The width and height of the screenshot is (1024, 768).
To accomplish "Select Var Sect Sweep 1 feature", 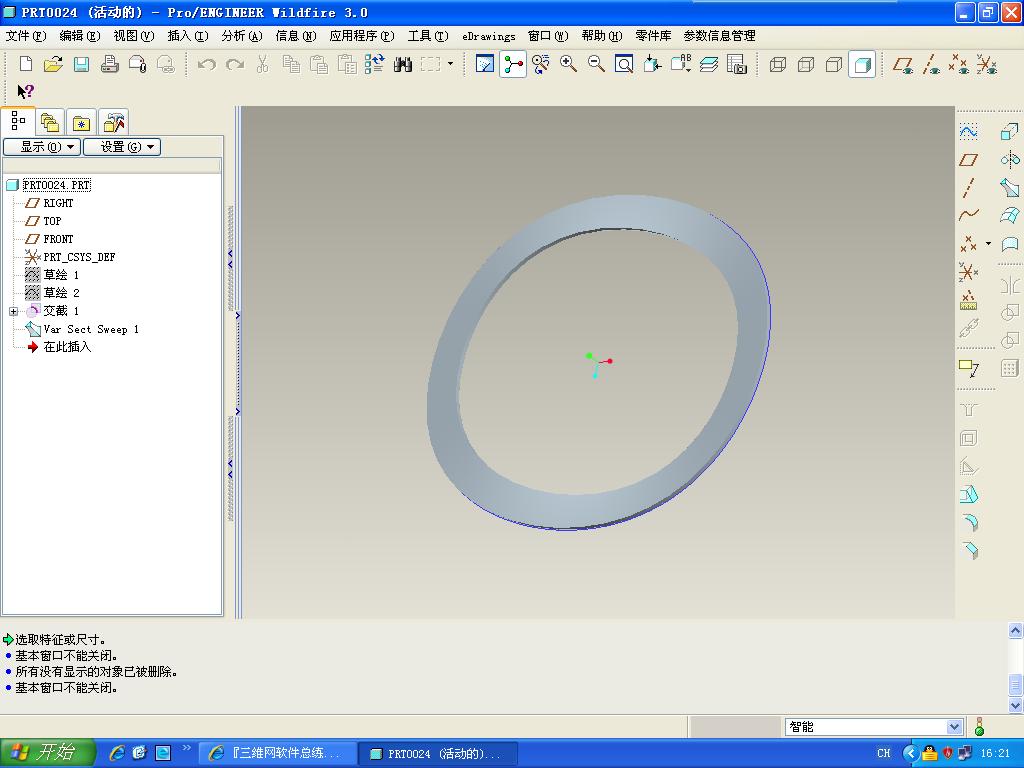I will (x=91, y=329).
